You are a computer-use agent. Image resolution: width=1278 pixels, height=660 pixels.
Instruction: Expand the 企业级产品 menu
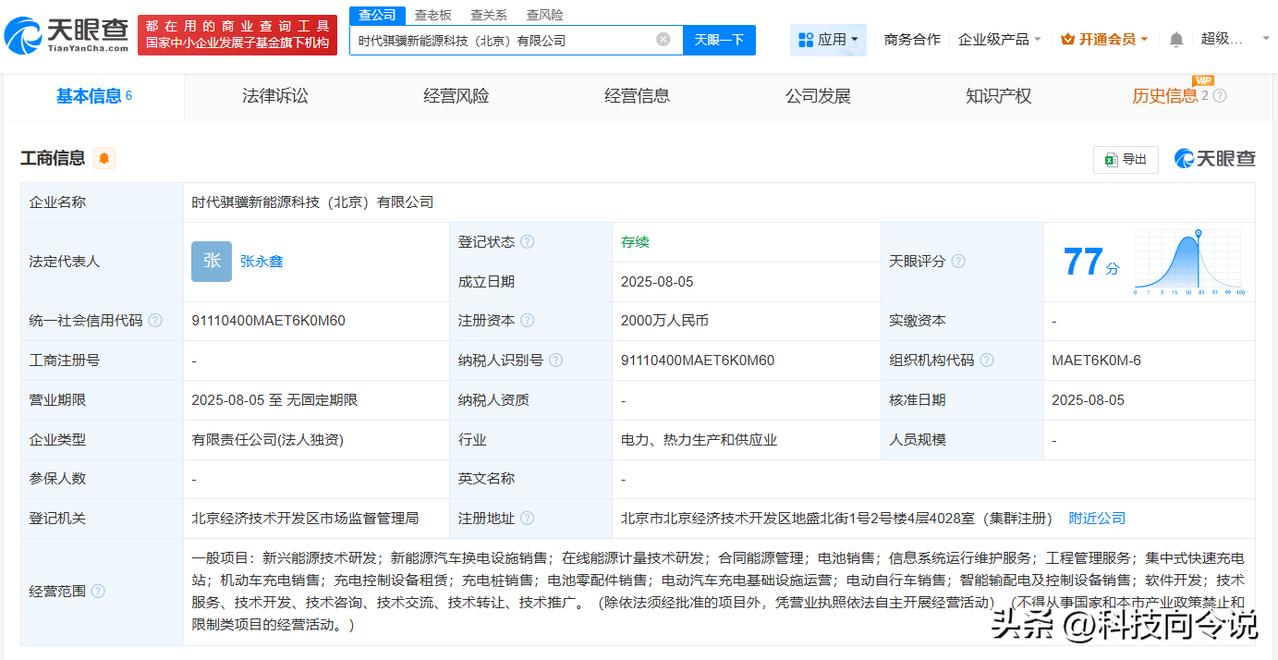999,40
